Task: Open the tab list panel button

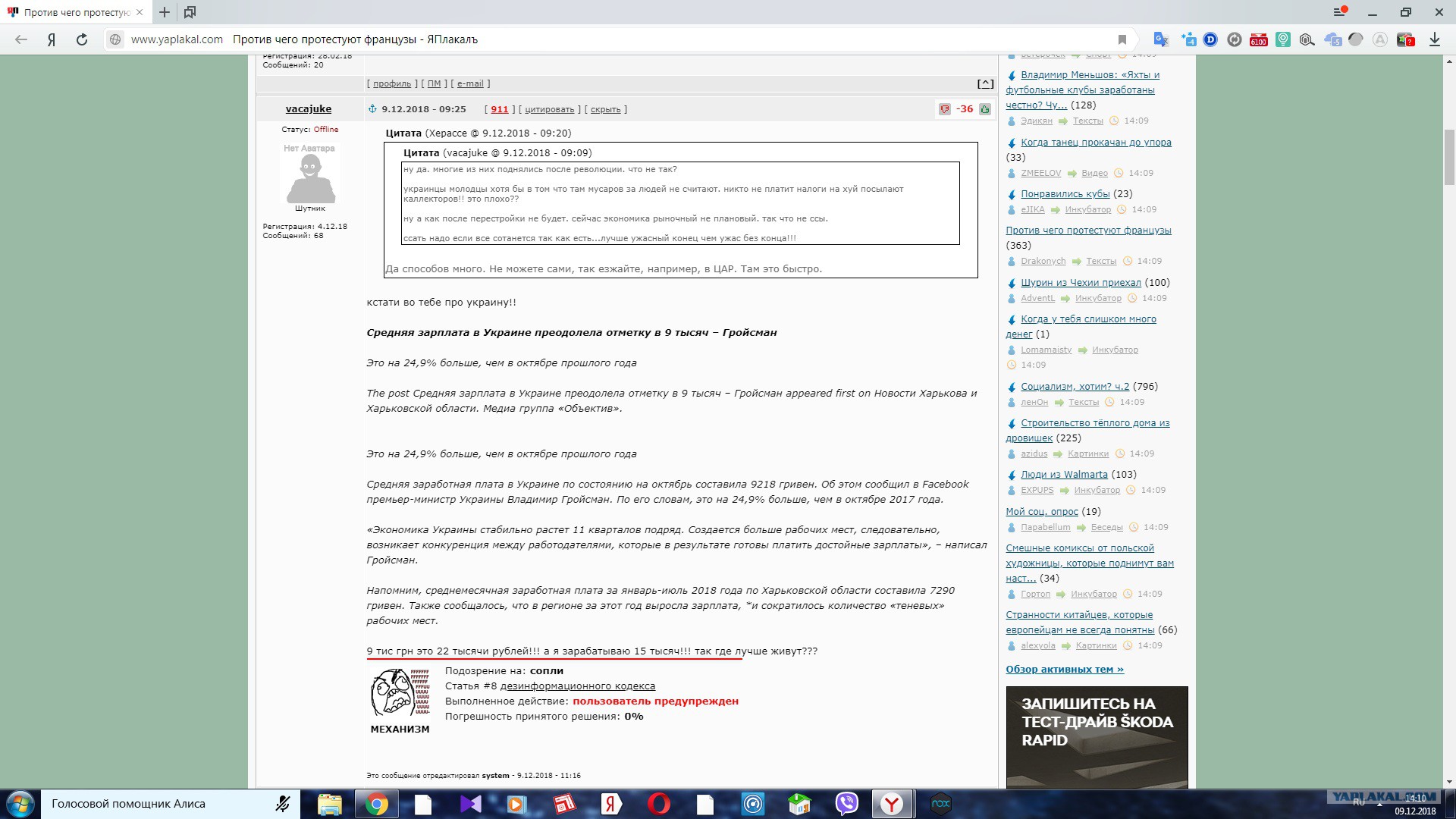Action: pos(190,12)
